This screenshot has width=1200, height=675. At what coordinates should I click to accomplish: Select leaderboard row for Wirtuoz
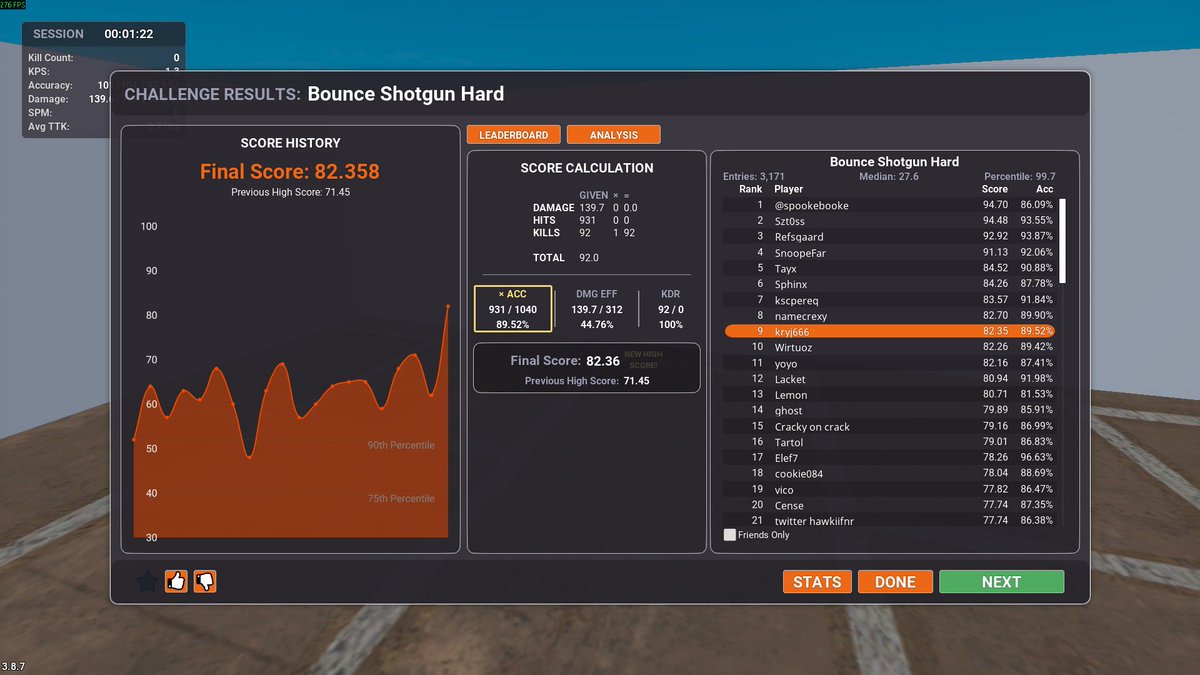pyautogui.click(x=890, y=347)
